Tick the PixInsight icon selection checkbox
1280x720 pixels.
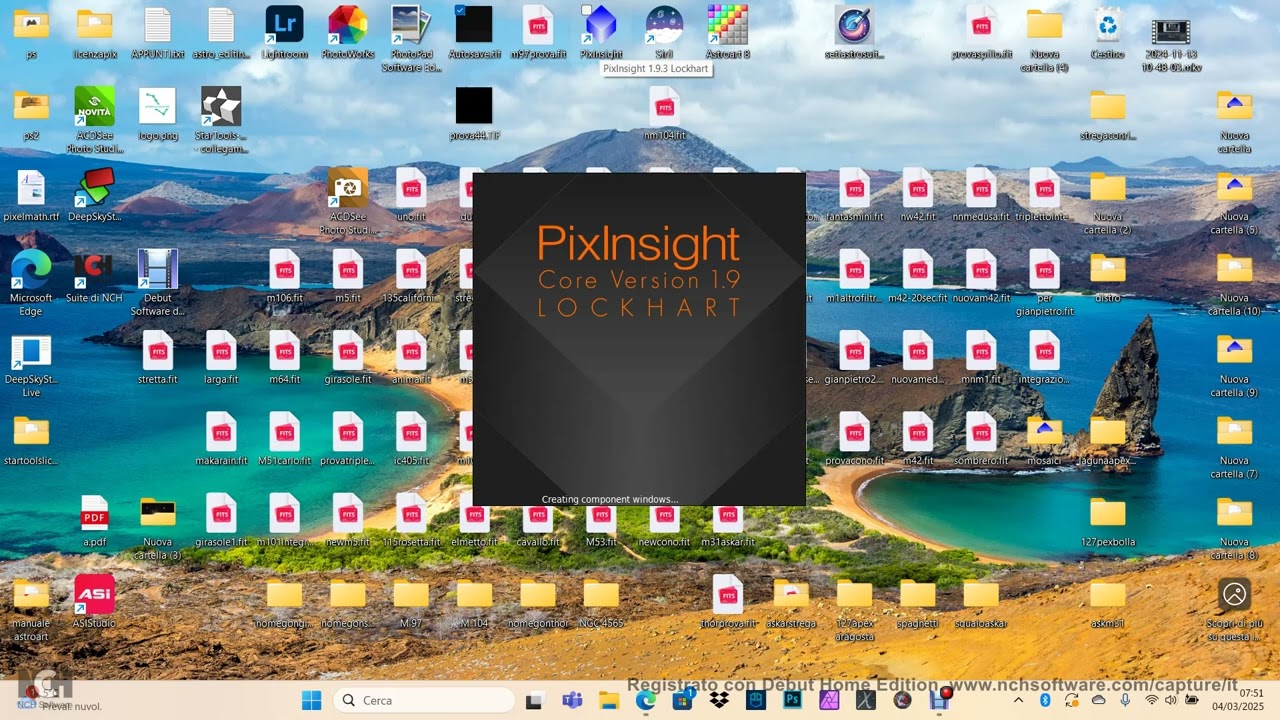coord(587,9)
